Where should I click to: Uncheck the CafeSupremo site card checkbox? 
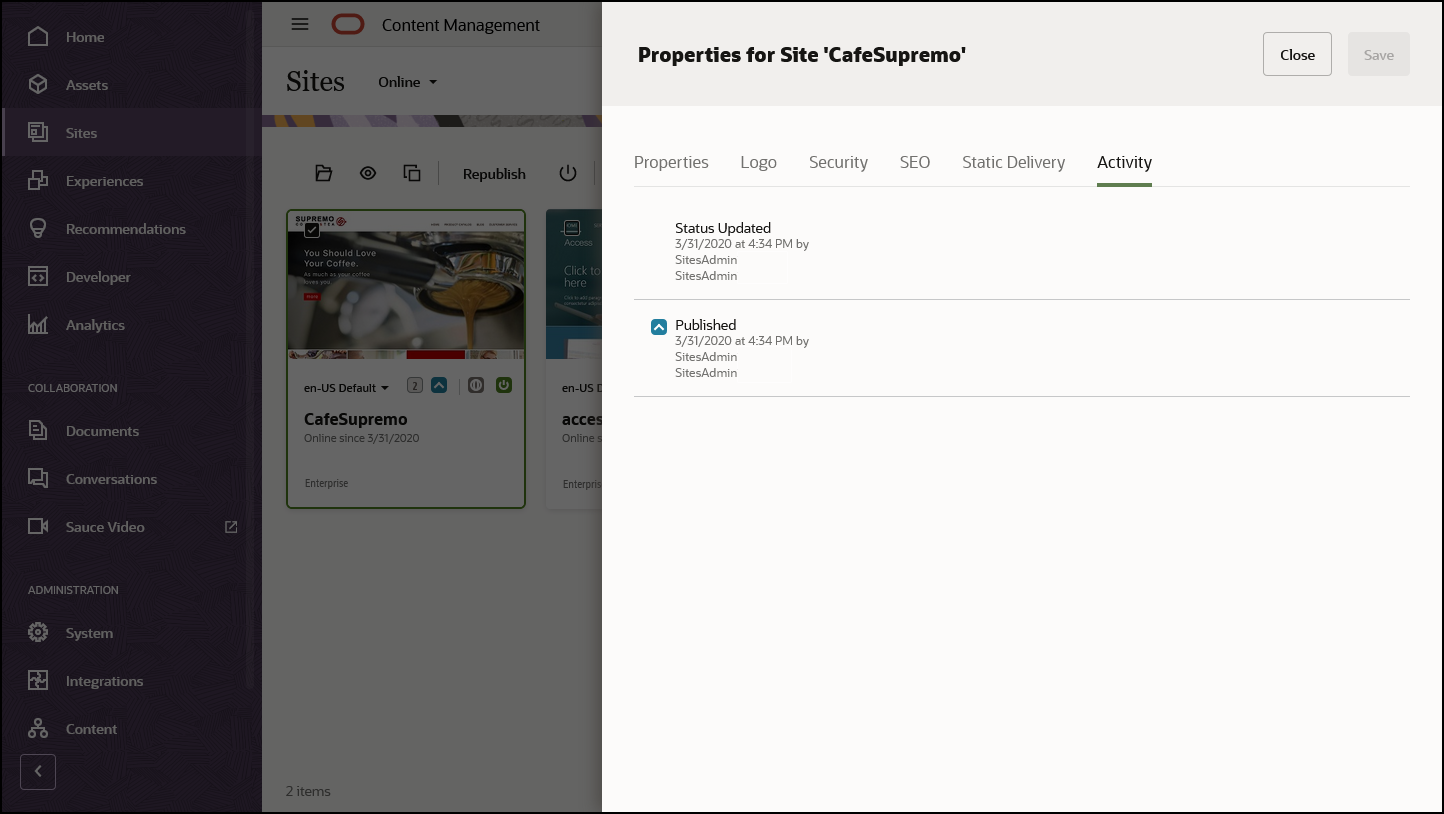click(x=312, y=230)
